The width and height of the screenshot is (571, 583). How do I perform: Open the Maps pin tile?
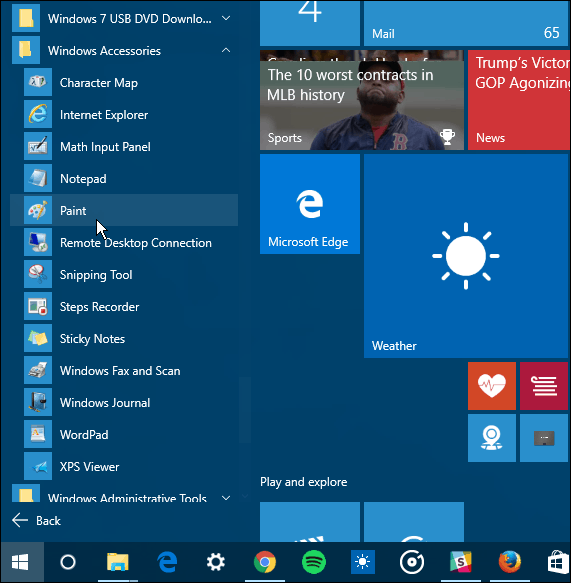coord(491,438)
